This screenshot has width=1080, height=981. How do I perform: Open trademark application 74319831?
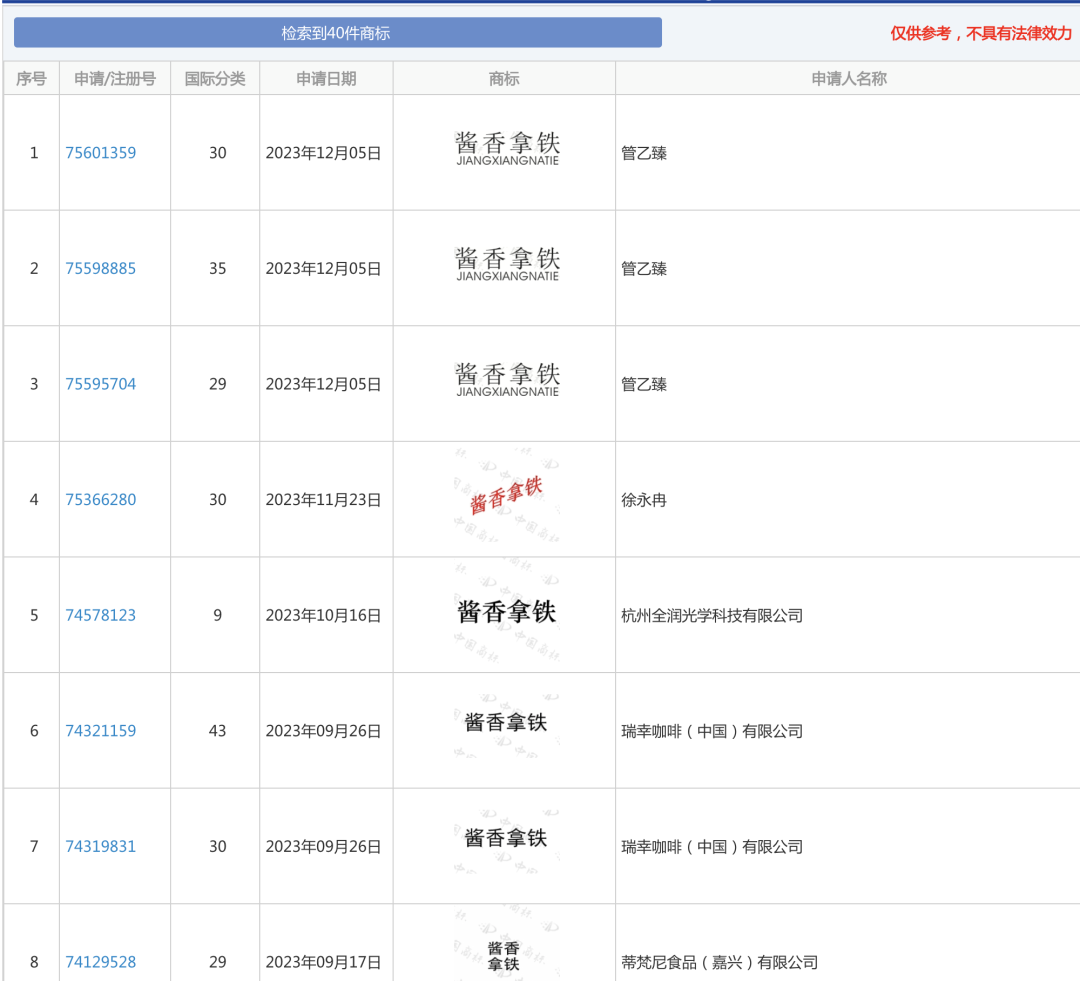click(x=100, y=846)
